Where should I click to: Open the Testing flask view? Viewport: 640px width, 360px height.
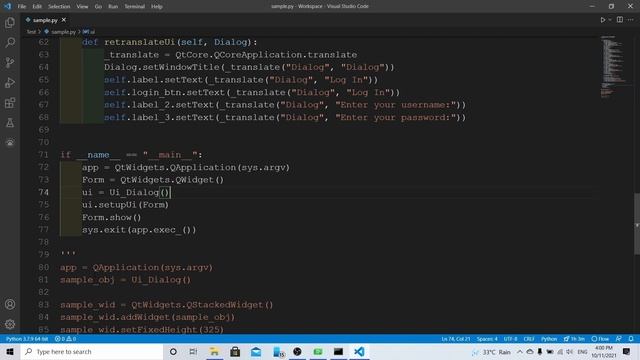10,122
